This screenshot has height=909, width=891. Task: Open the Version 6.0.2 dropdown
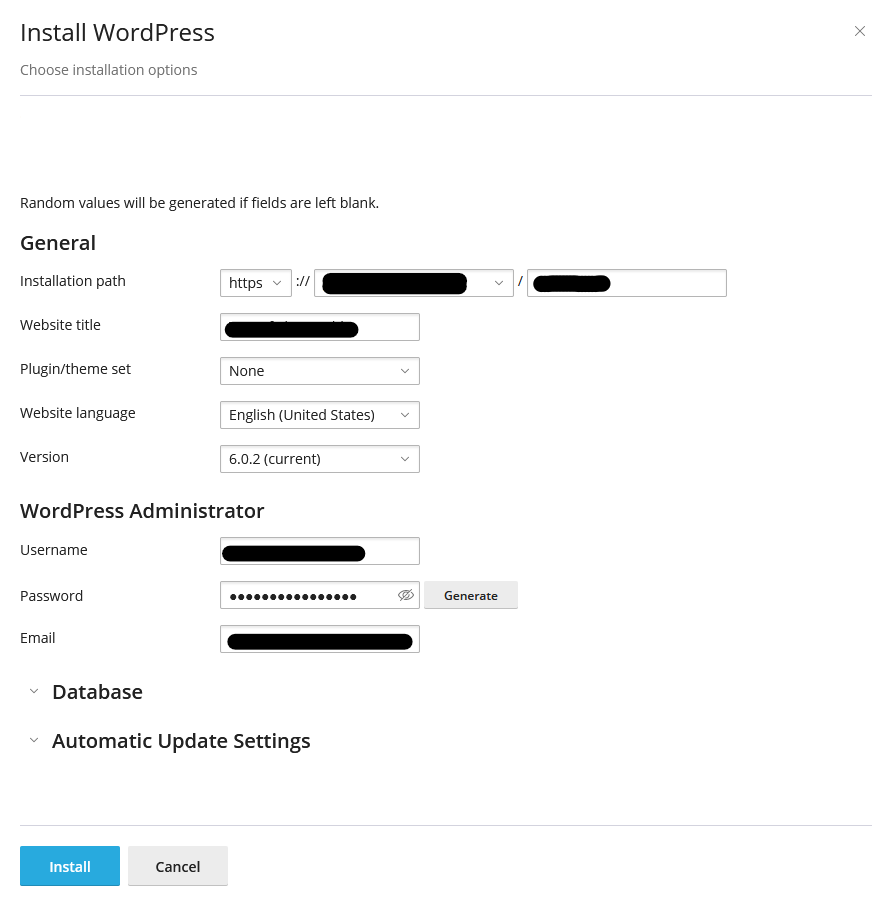click(319, 459)
